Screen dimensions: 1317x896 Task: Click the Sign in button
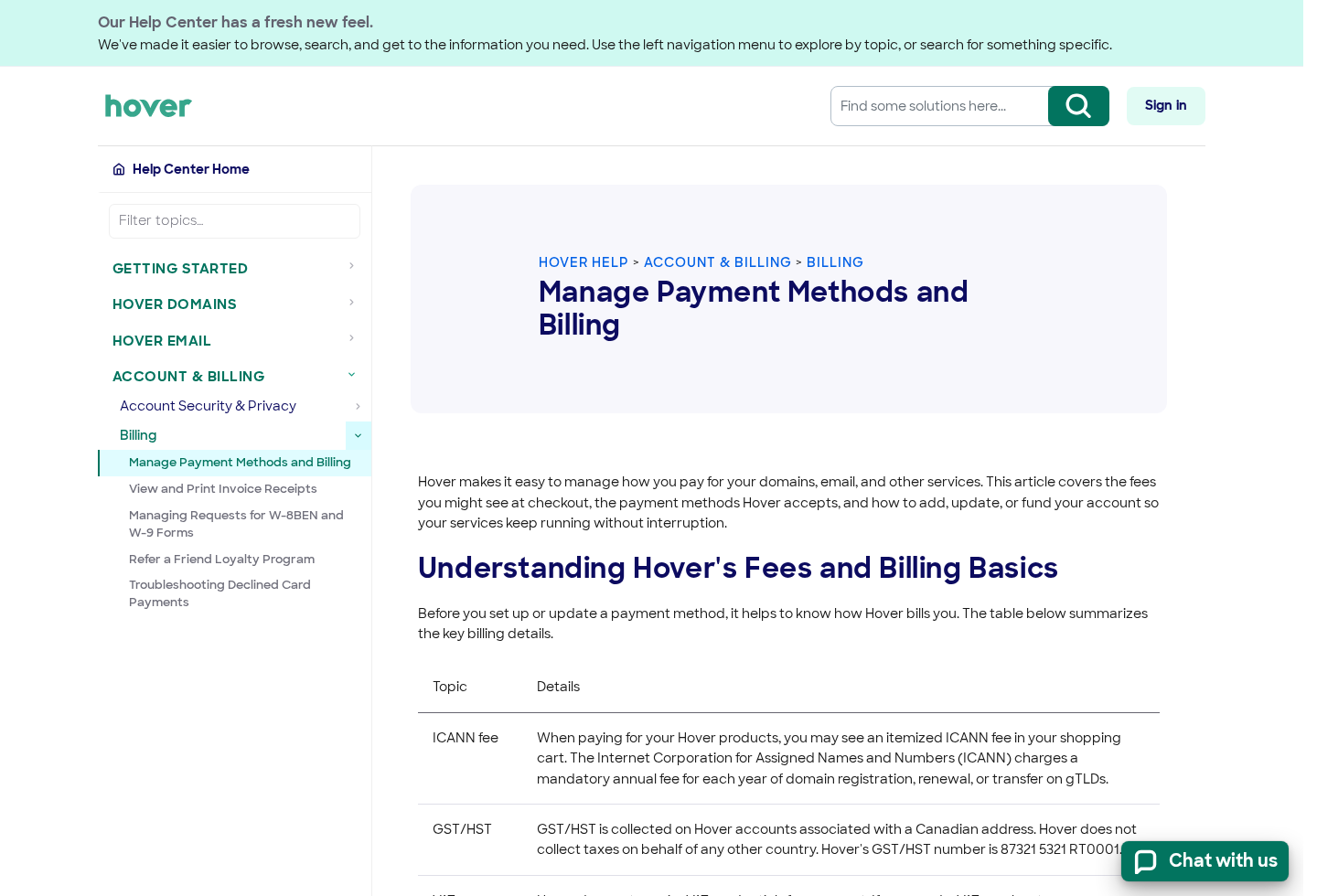click(1165, 106)
